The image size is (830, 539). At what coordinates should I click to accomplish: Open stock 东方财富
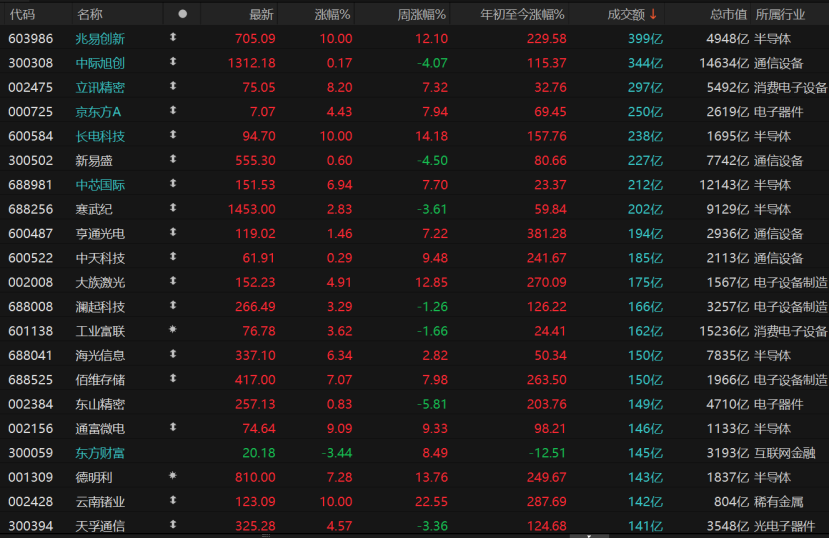pyautogui.click(x=100, y=453)
